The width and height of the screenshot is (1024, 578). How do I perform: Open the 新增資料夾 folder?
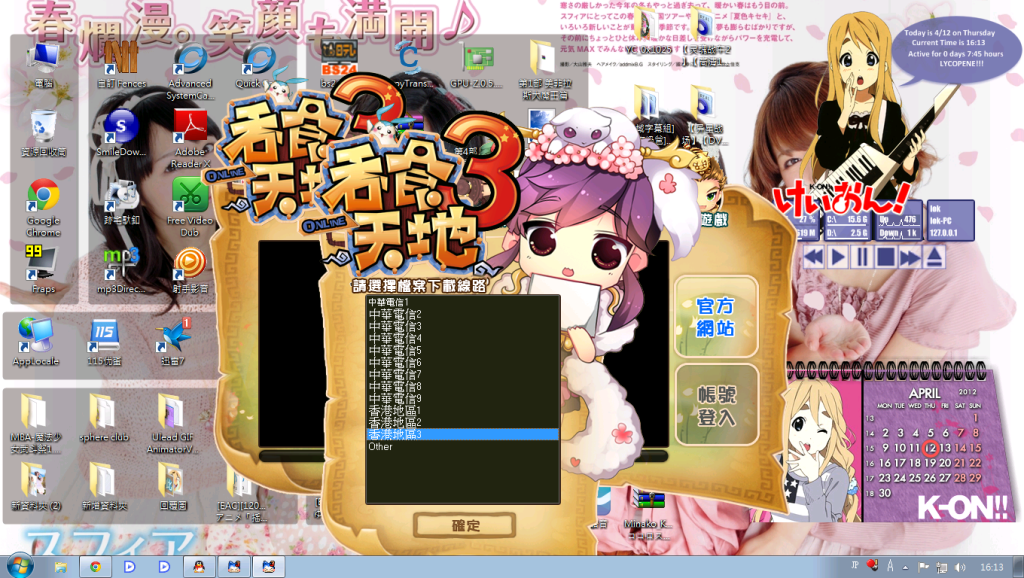pyautogui.click(x=104, y=487)
